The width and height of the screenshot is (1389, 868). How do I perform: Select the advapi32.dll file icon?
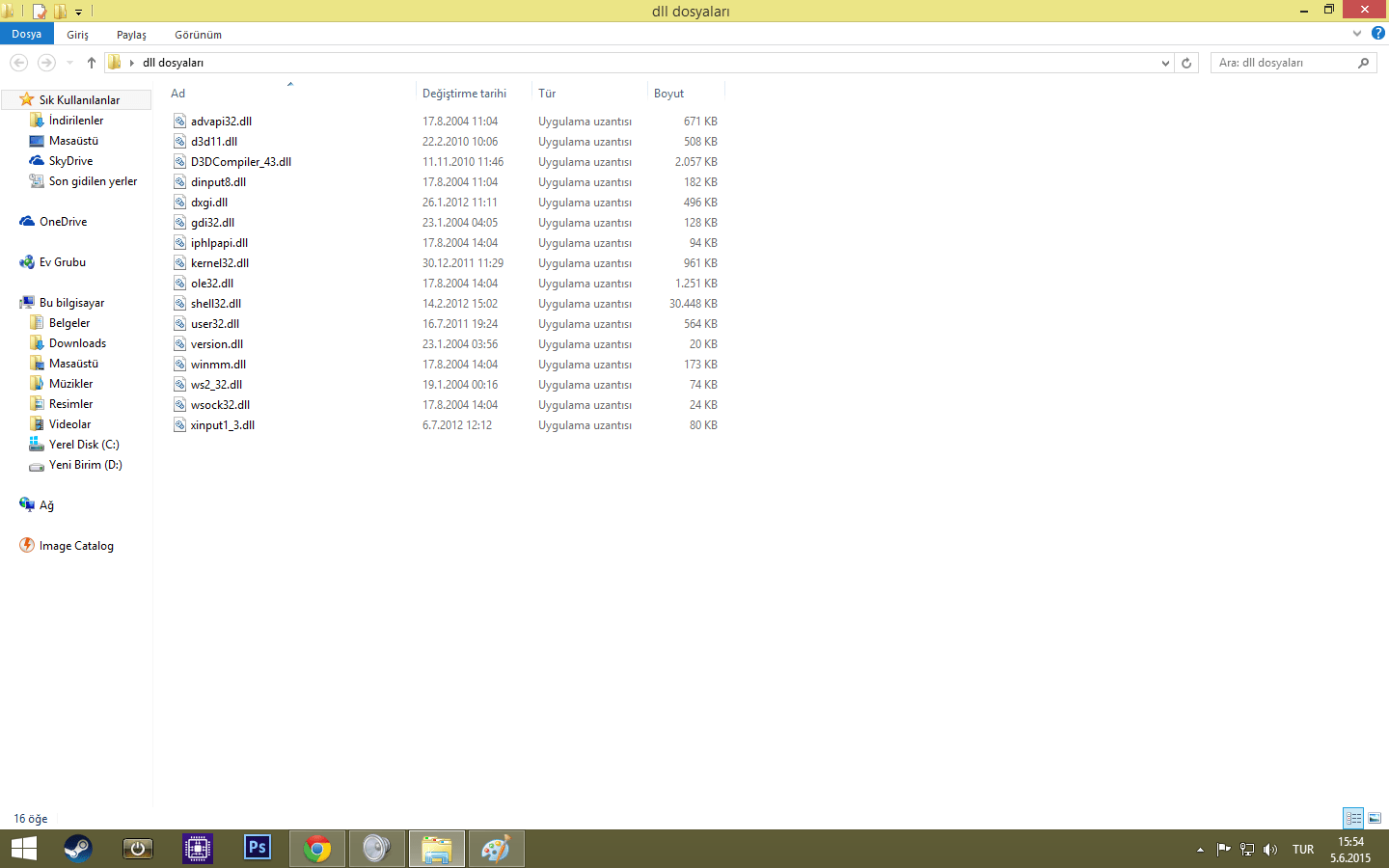[179, 122]
